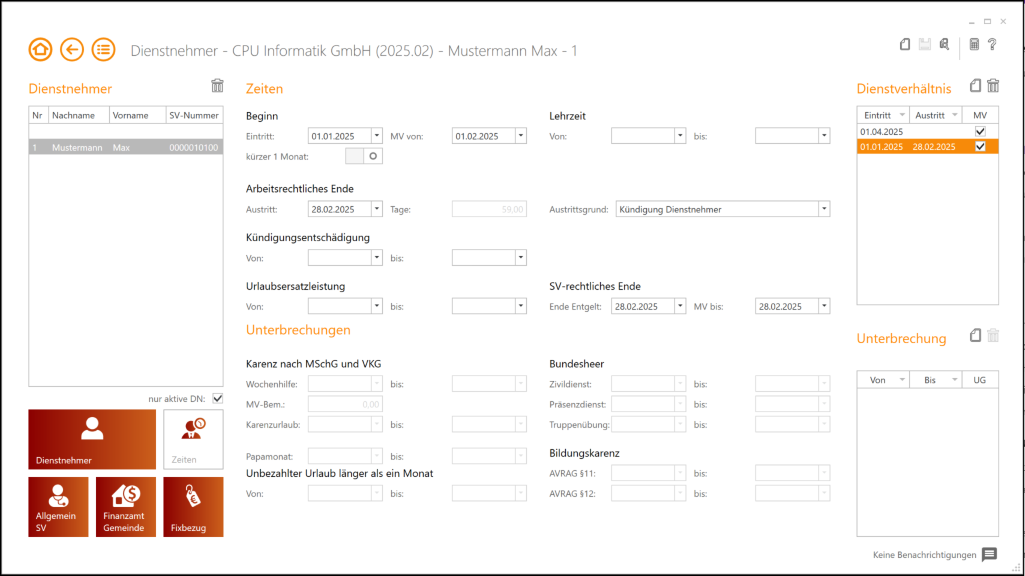
Task: Open the calculator icon in top toolbar
Action: pos(974,44)
